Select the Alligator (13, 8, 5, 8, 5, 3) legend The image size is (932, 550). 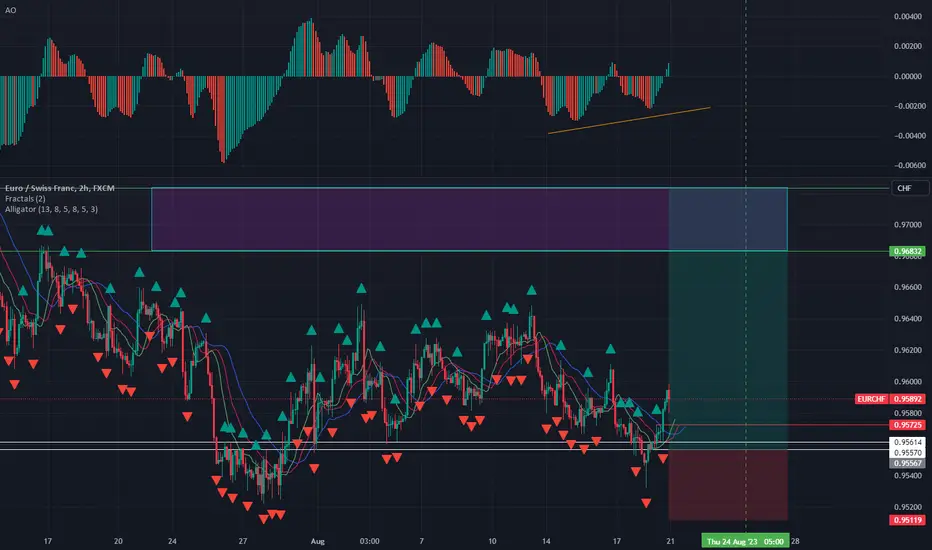(x=51, y=209)
